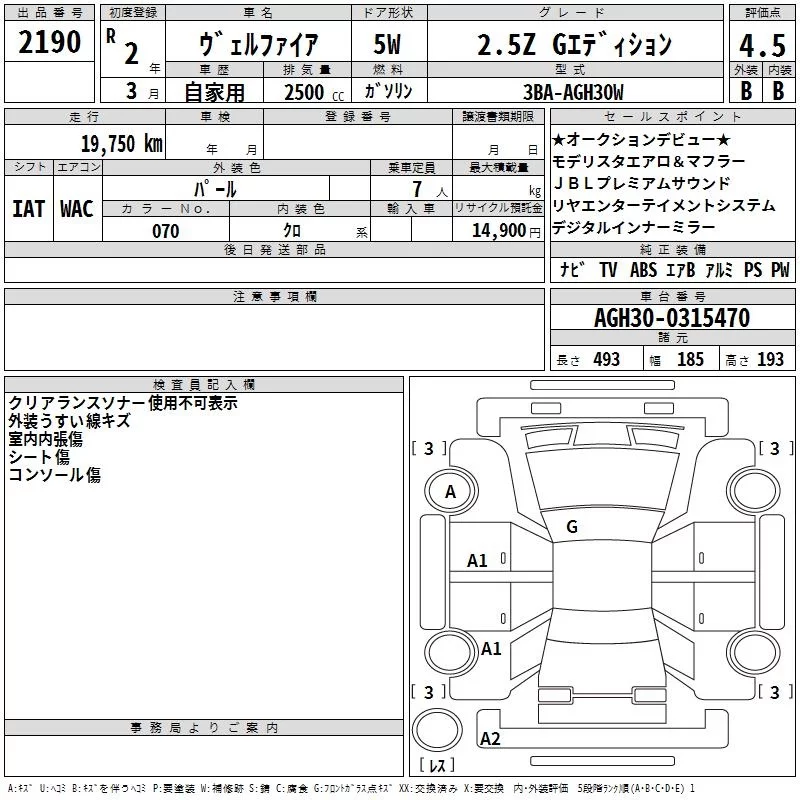Select exterior color パール
800x800 pixels.
pos(215,189)
